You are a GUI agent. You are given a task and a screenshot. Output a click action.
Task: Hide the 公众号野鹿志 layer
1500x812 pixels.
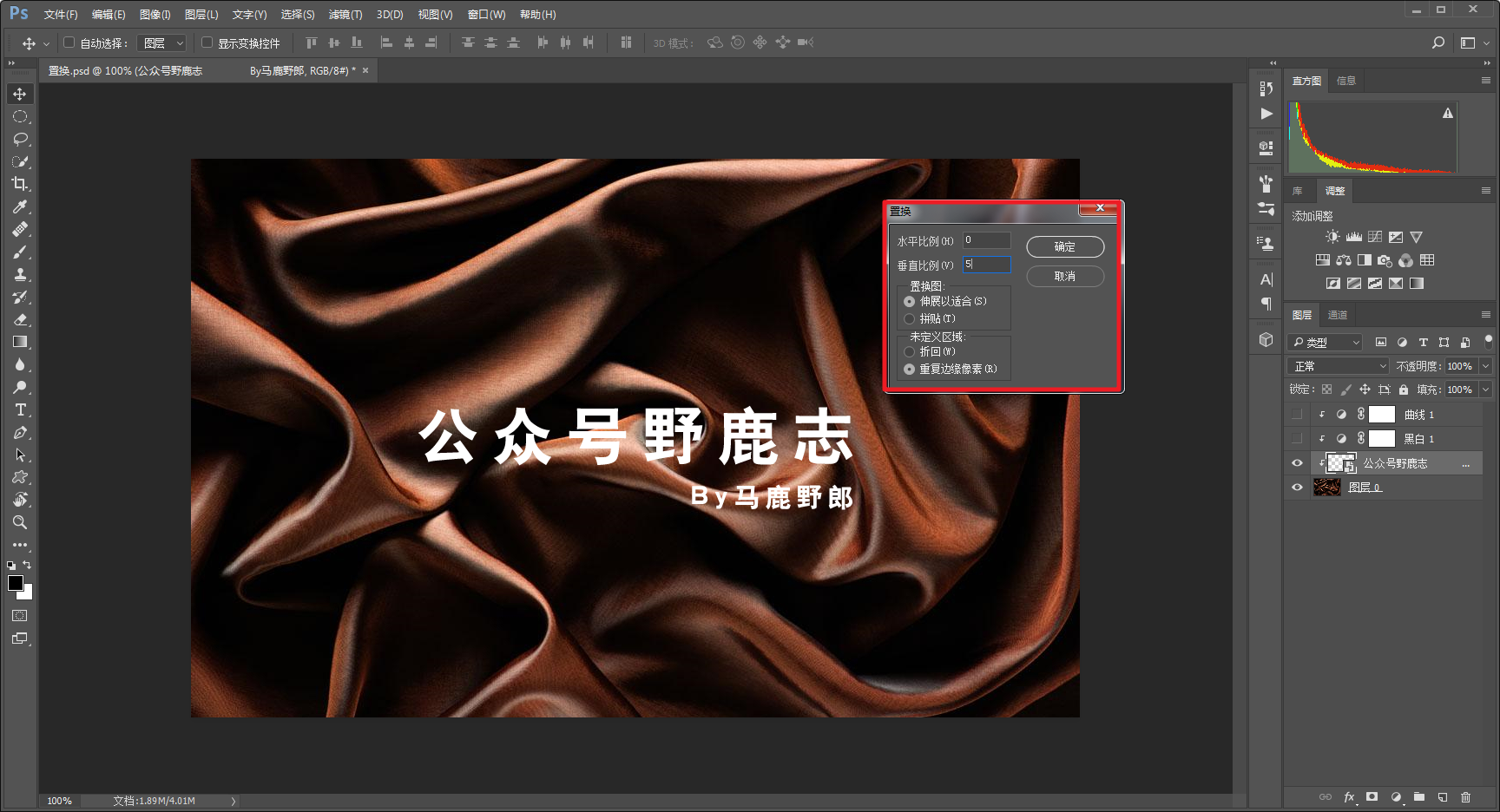[1297, 463]
